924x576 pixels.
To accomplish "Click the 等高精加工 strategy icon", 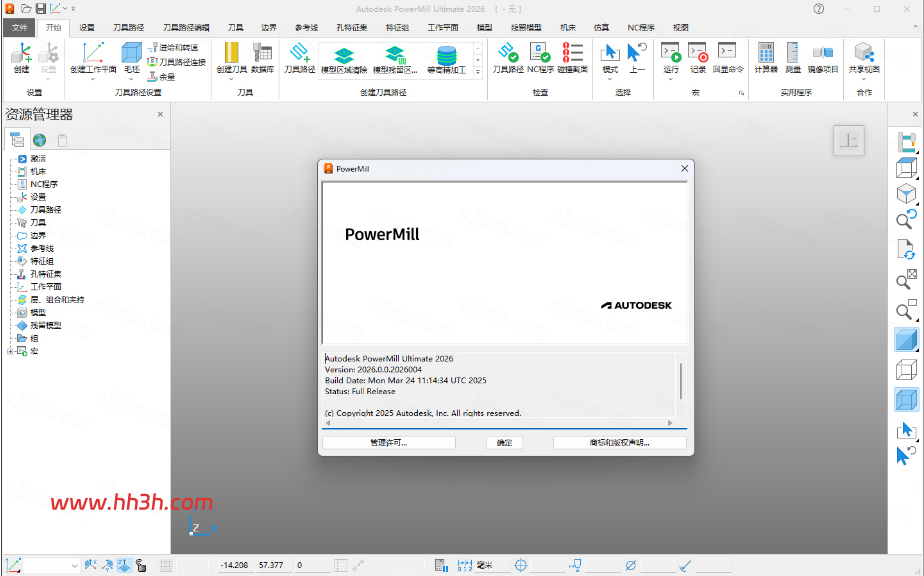I will coord(447,55).
